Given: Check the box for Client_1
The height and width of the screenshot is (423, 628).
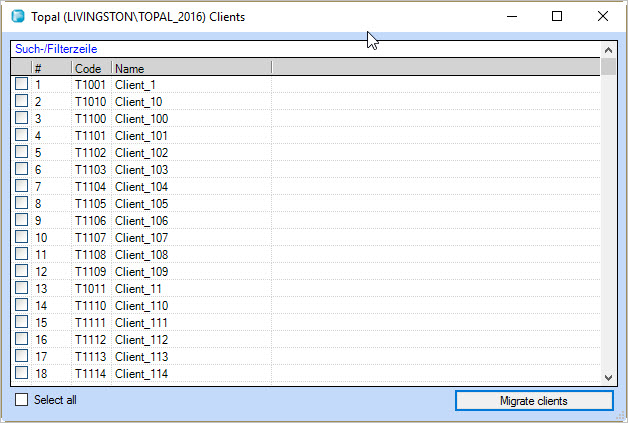Looking at the screenshot, I should [21, 84].
